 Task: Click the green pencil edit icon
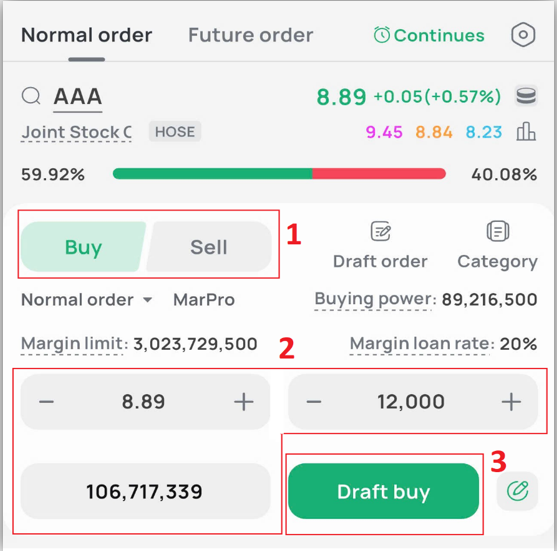point(517,491)
